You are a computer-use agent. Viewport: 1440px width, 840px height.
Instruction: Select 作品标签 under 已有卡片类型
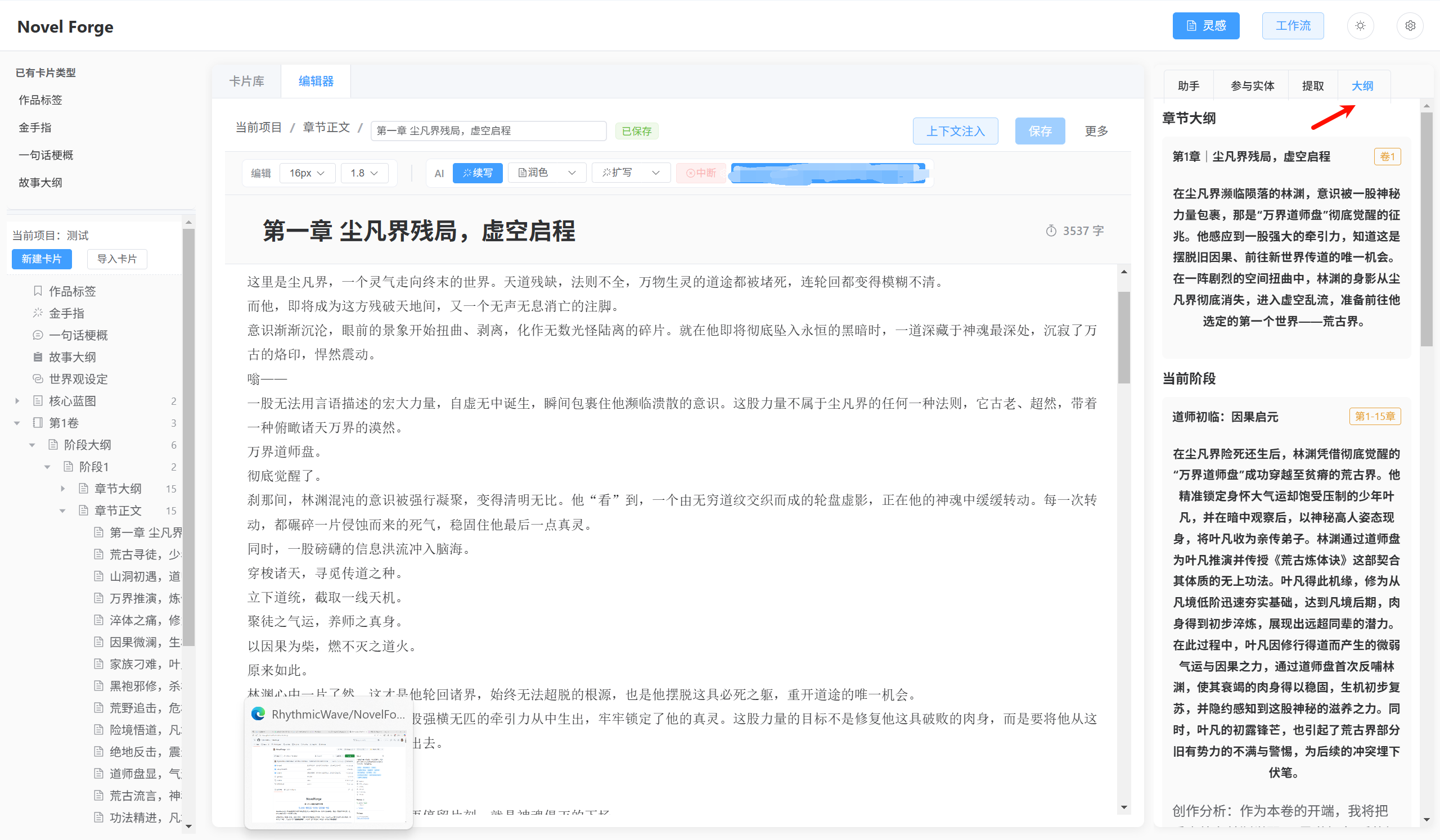40,100
